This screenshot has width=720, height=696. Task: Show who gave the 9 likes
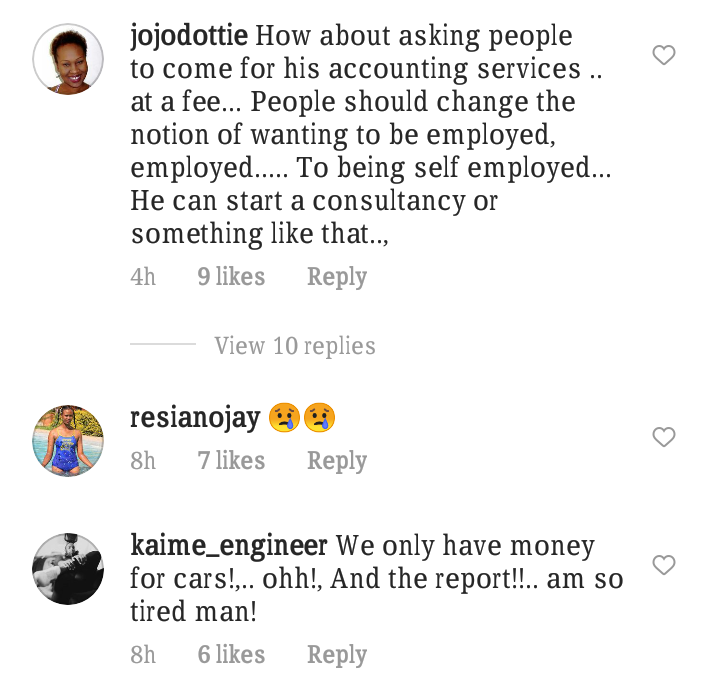pyautogui.click(x=231, y=276)
